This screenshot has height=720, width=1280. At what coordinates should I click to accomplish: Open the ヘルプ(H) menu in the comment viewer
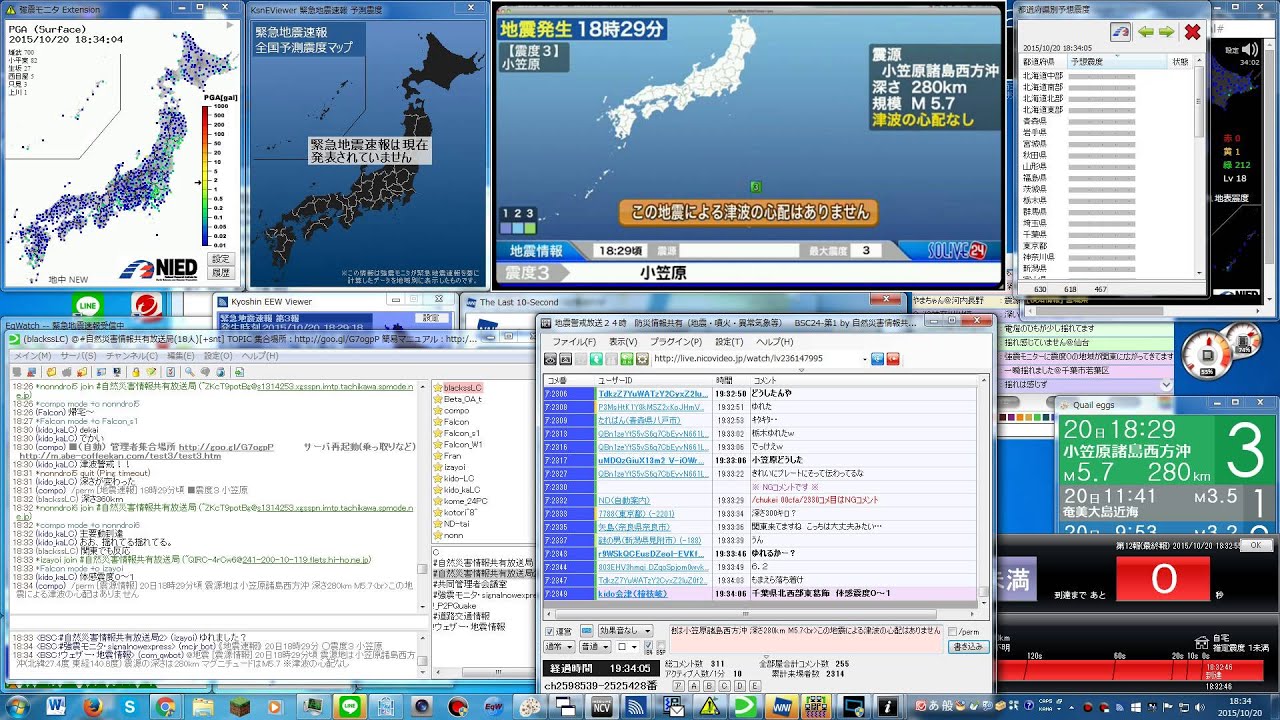click(775, 342)
